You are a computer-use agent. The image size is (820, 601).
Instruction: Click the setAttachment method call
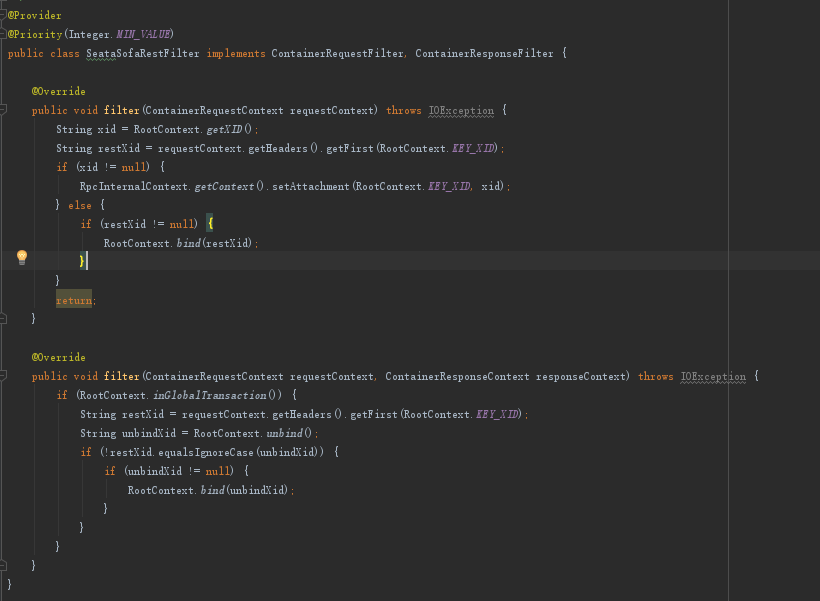click(x=311, y=186)
